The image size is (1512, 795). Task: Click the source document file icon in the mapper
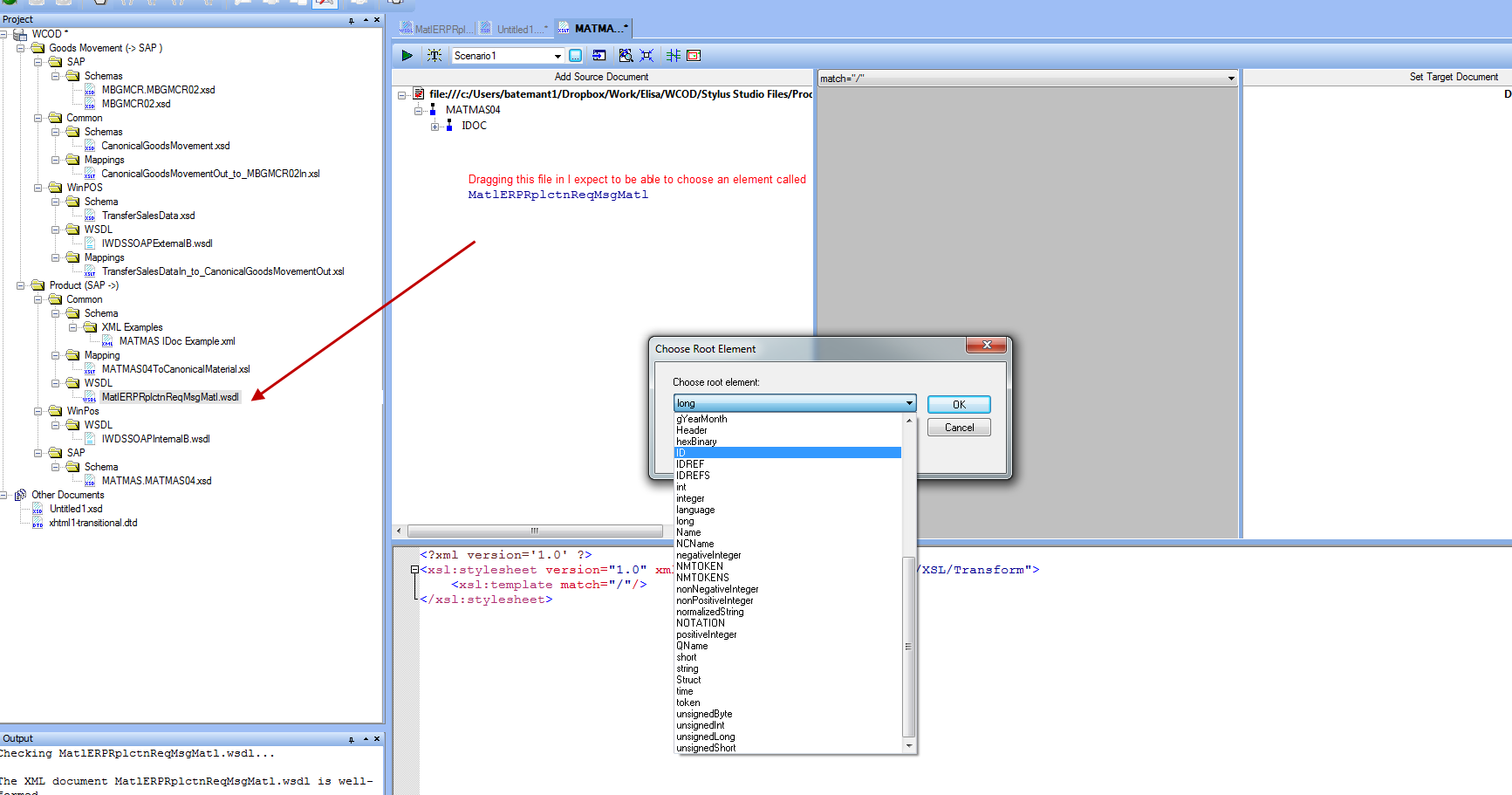[x=419, y=93]
